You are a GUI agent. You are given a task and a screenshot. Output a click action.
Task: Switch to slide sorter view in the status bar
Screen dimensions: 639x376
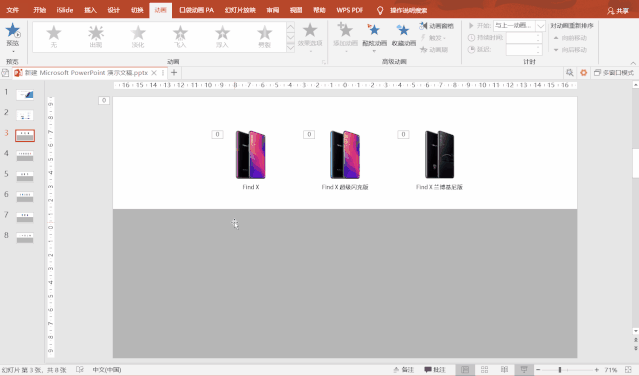485,369
